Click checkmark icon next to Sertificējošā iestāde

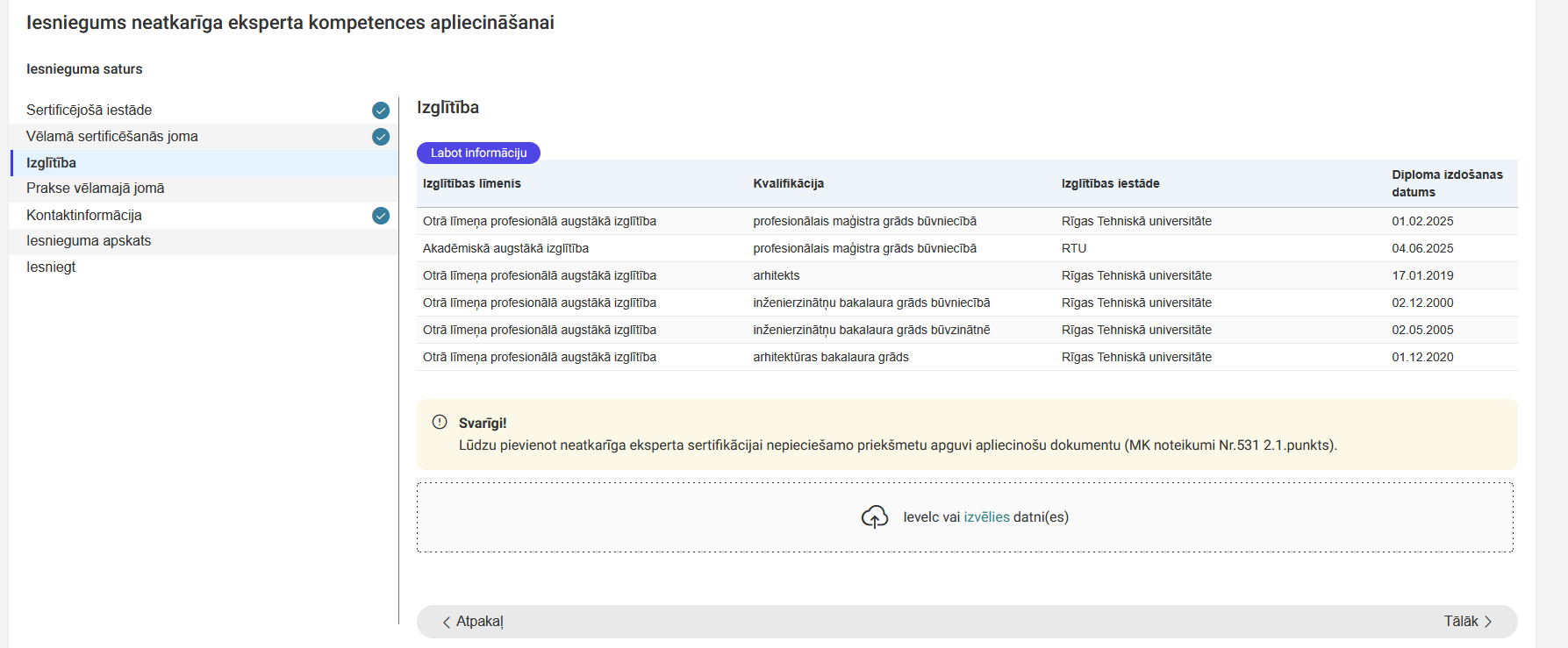381,110
